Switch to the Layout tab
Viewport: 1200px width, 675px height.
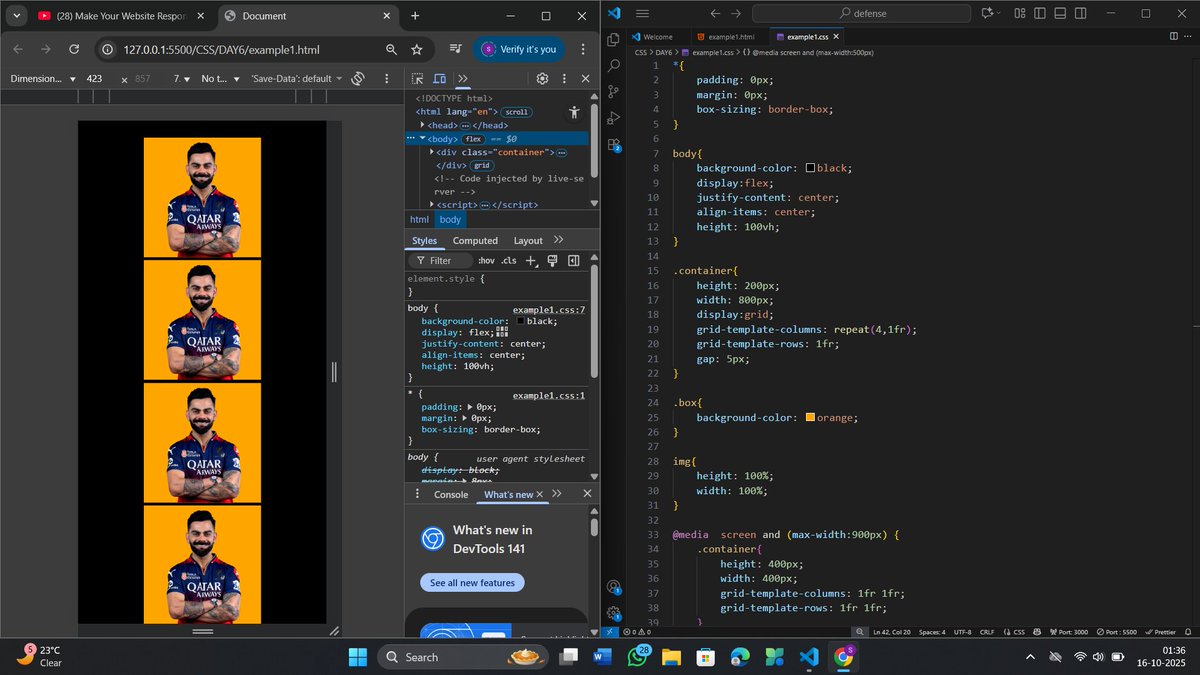pyautogui.click(x=528, y=240)
